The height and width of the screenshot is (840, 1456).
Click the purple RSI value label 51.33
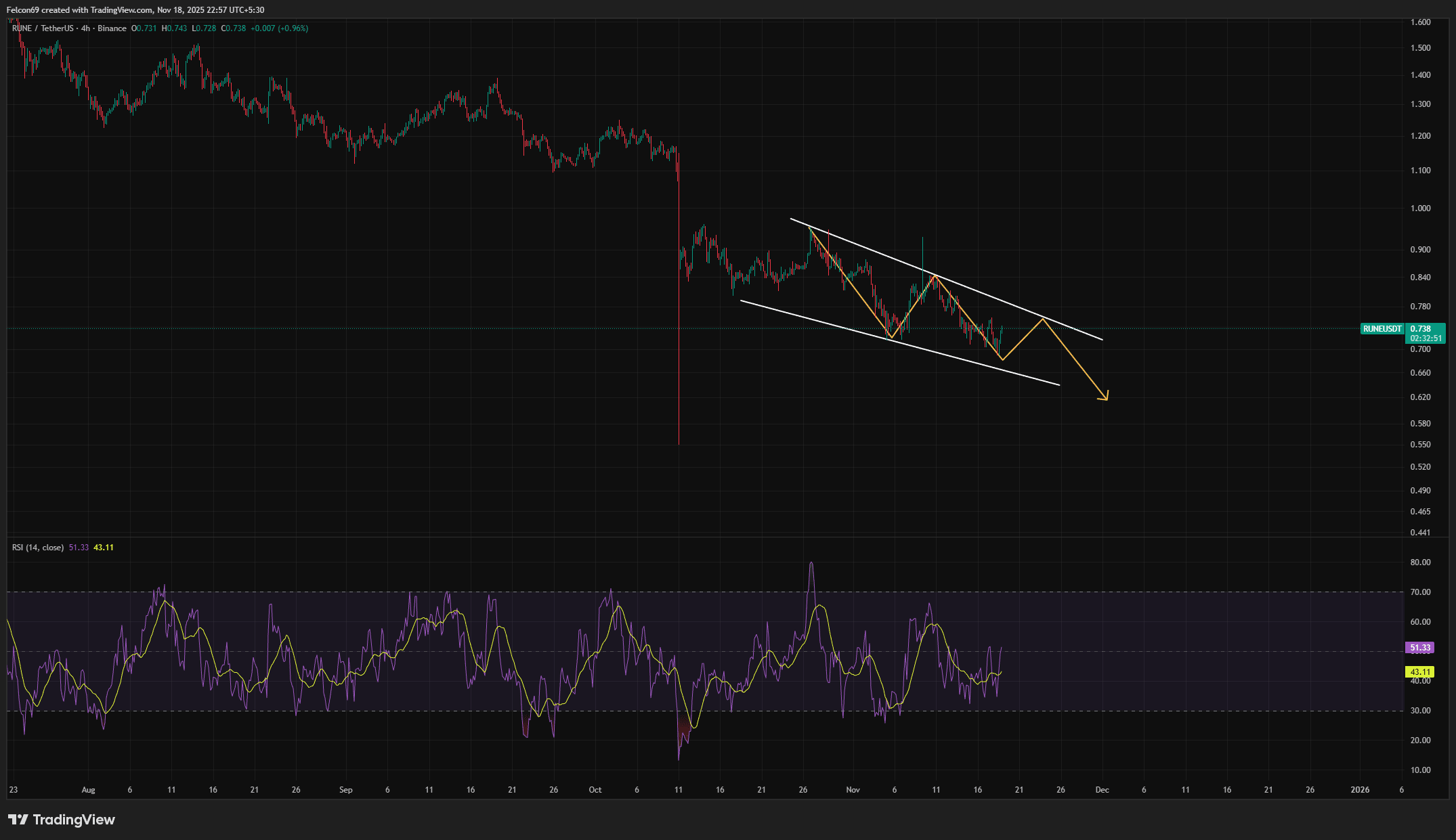pyautogui.click(x=1420, y=648)
